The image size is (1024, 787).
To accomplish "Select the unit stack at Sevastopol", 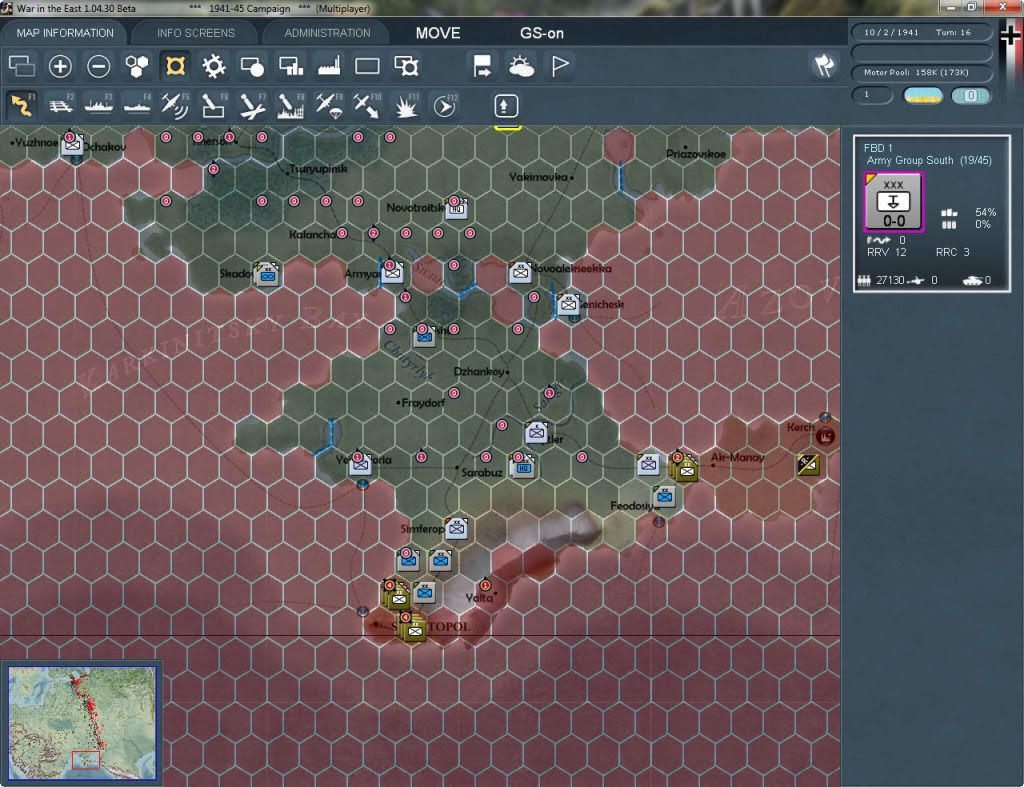I will coord(413,628).
